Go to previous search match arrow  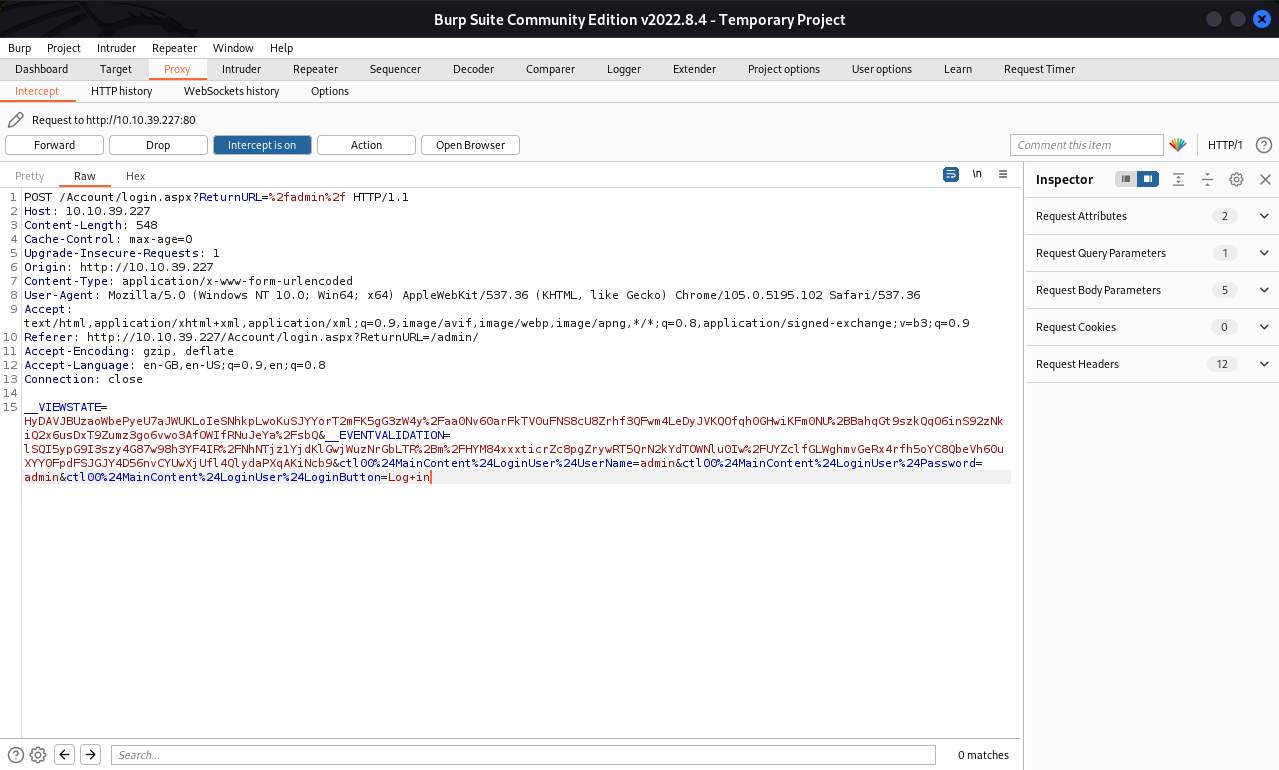point(65,755)
